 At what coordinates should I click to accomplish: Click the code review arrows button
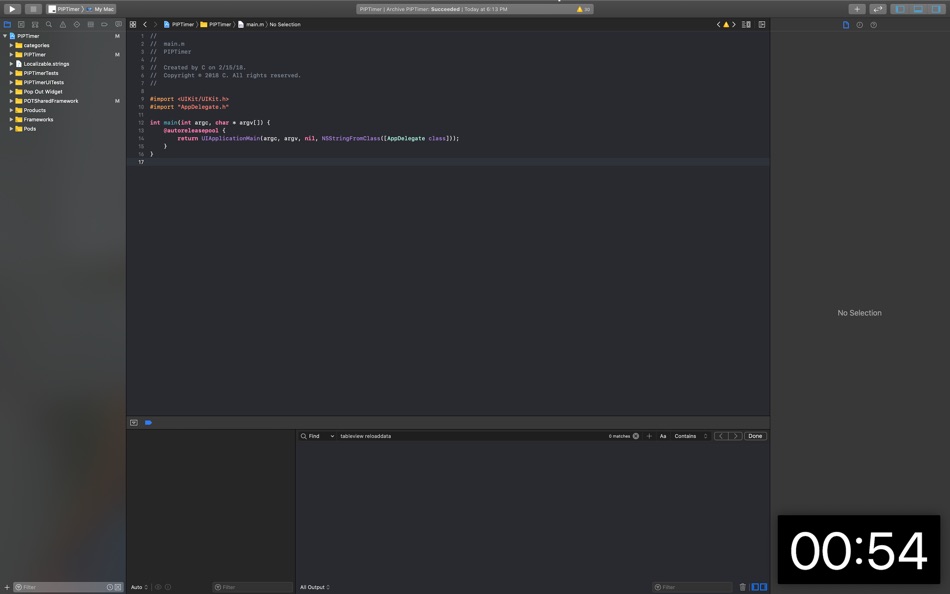coord(878,9)
